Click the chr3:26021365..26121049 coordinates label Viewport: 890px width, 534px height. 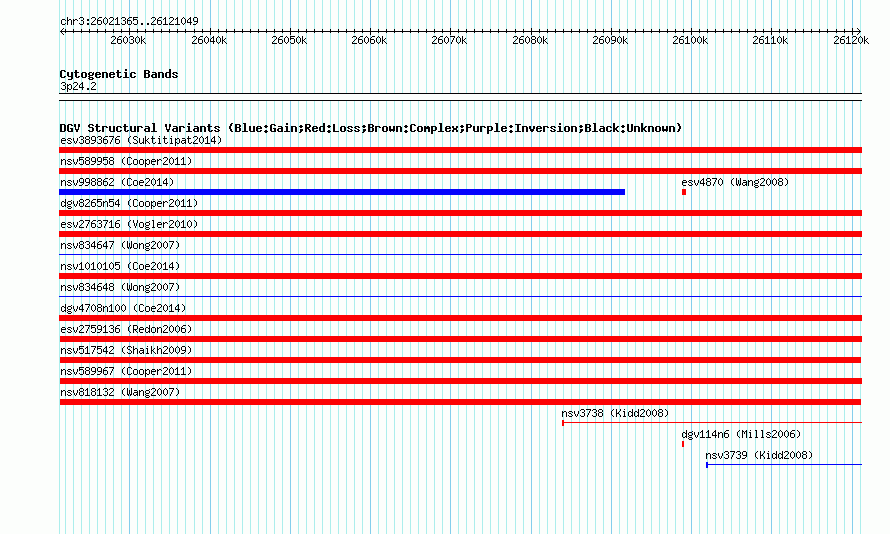pyautogui.click(x=129, y=21)
